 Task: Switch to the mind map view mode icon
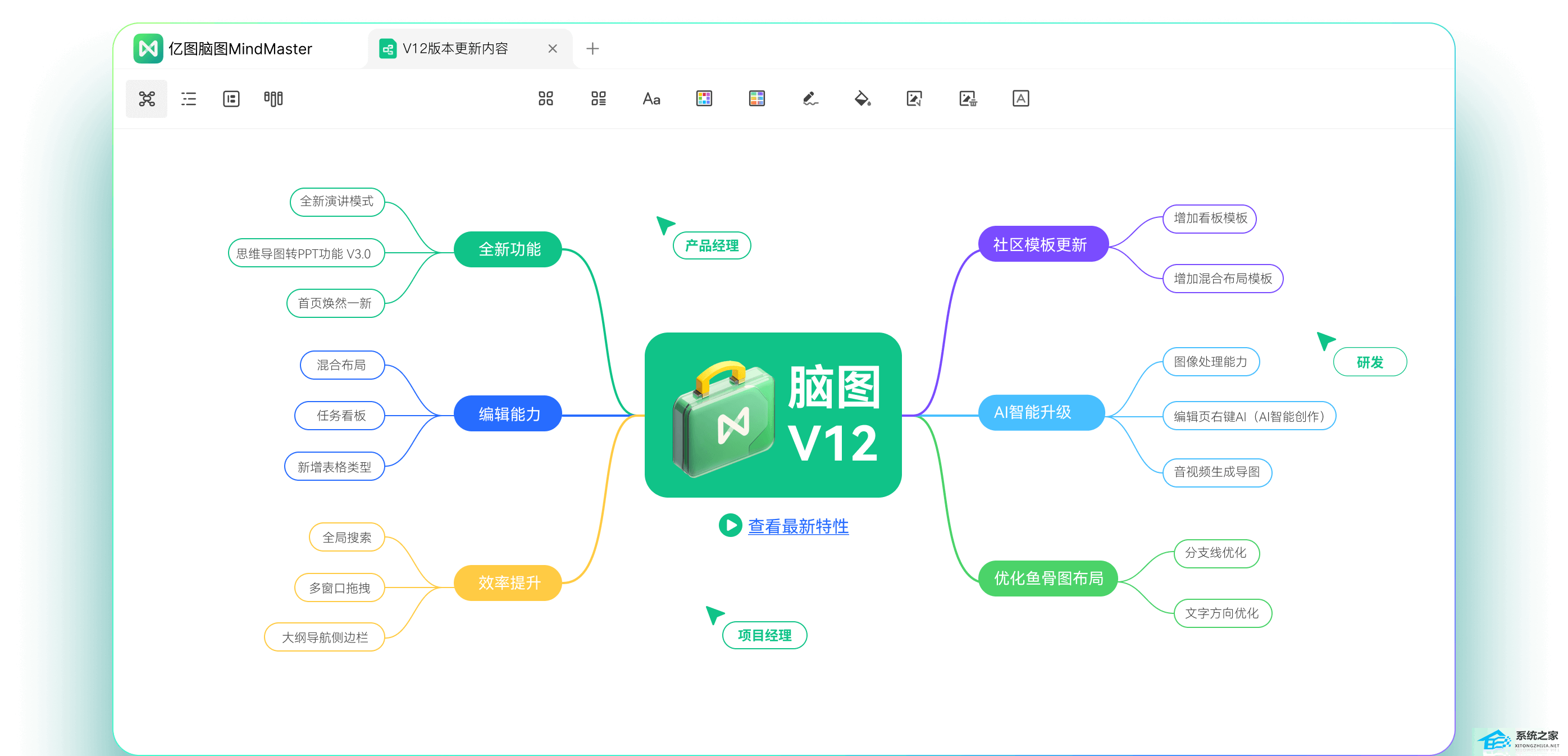147,99
